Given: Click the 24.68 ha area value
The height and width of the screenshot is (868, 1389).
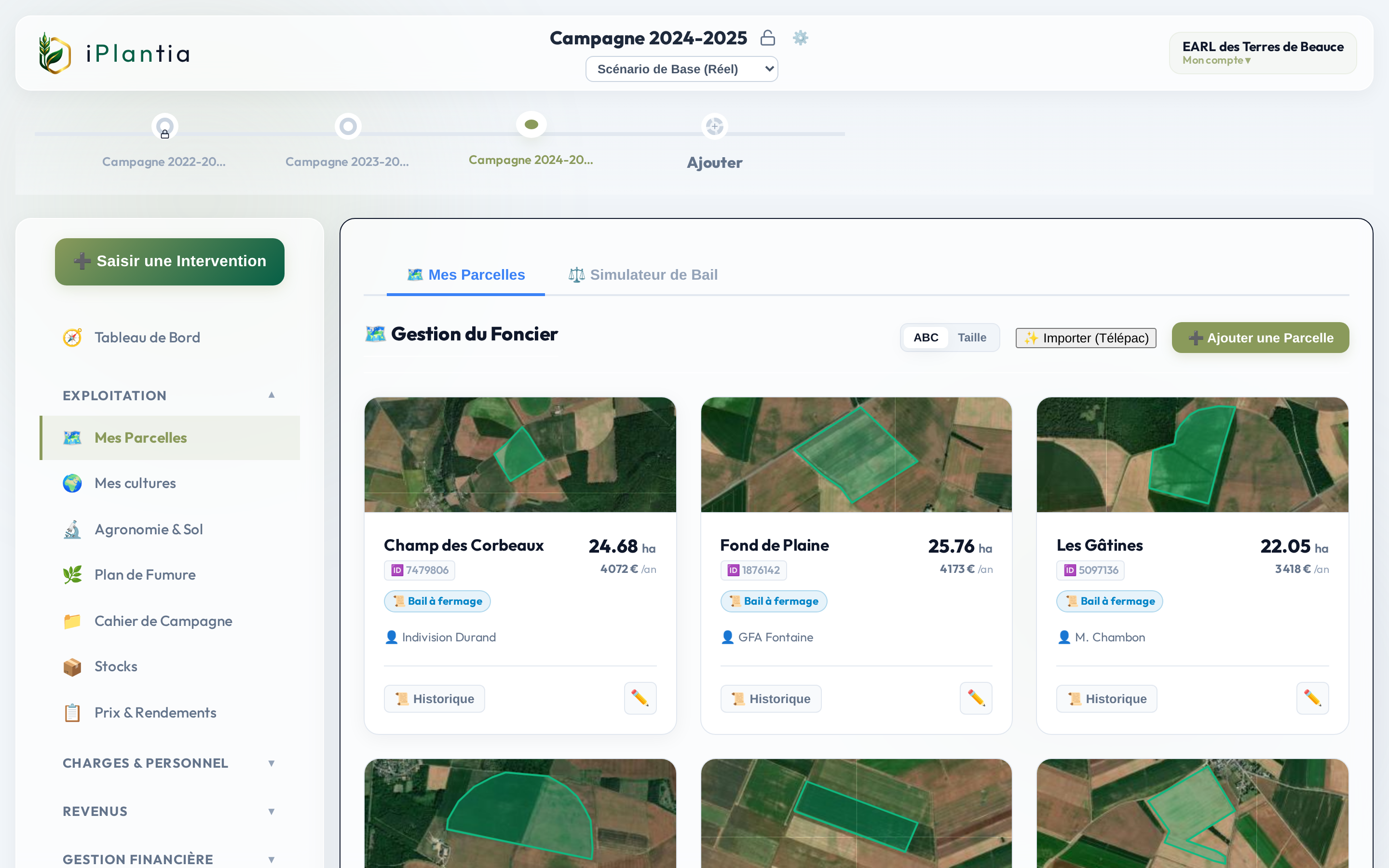Looking at the screenshot, I should 622,546.
